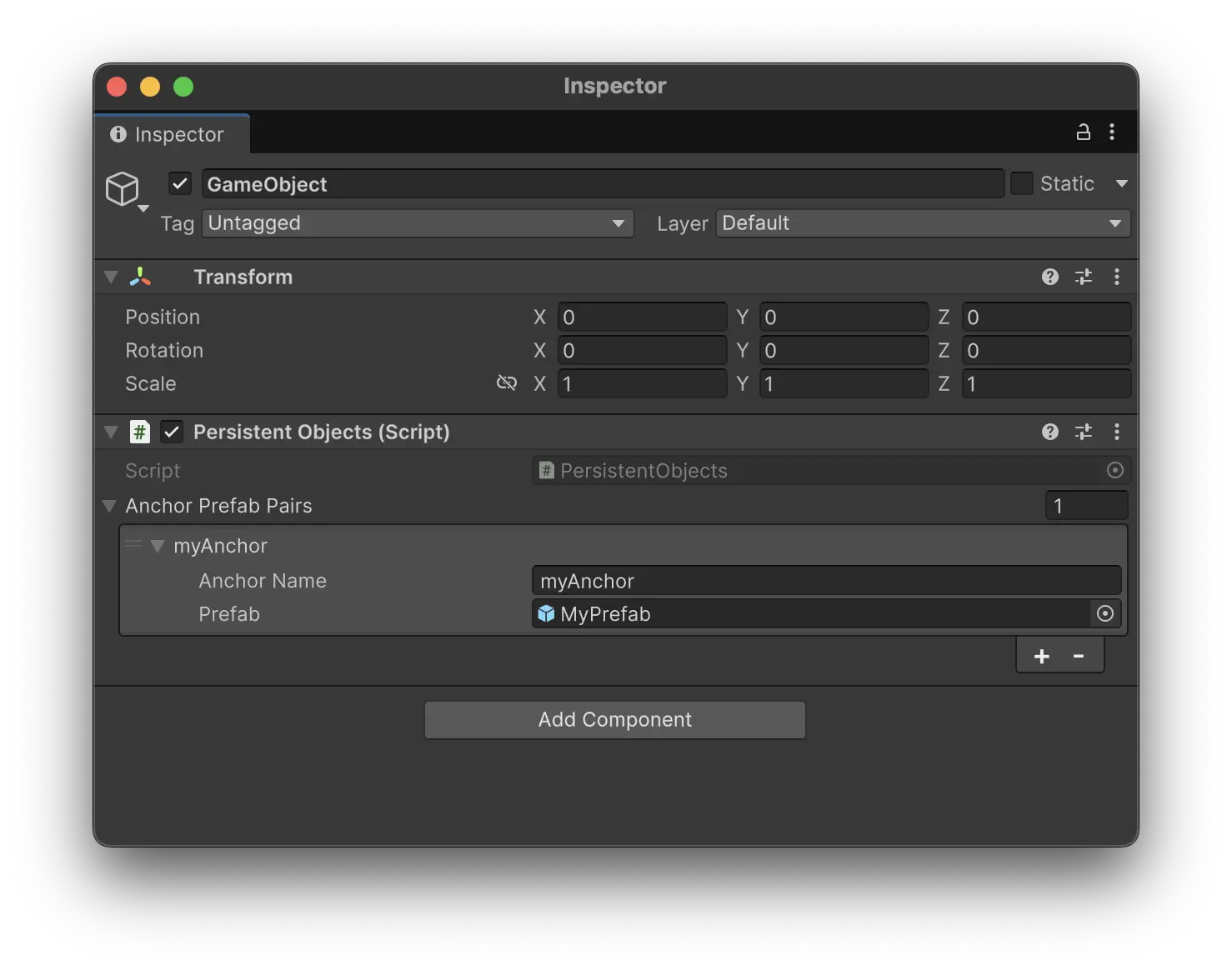
Task: Open the Transform component help reference
Action: coord(1049,277)
